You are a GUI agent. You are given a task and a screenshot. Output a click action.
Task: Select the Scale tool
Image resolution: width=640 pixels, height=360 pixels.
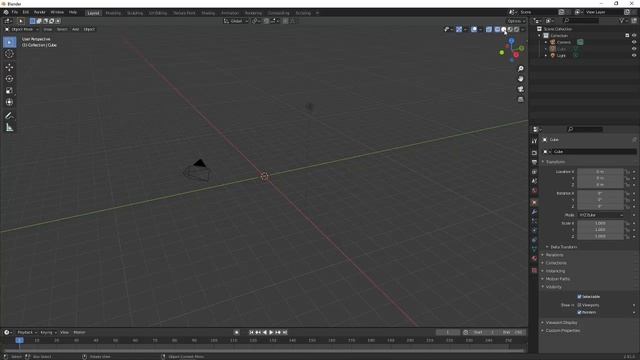[9, 91]
